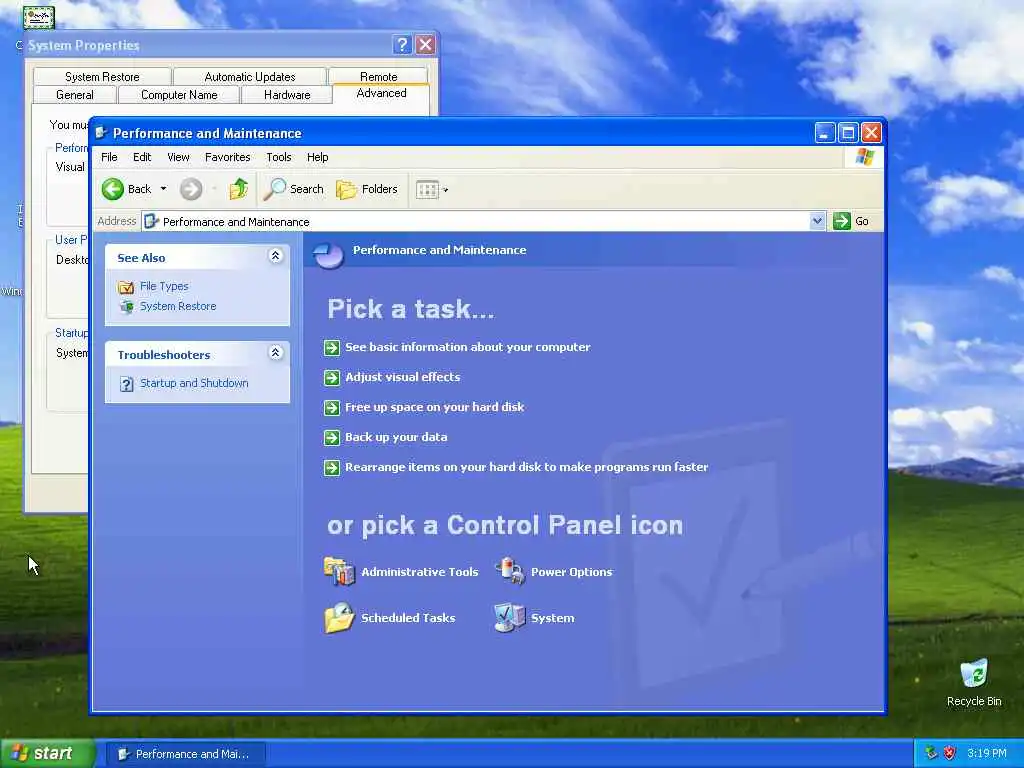Open the Favorites menu
The width and height of the screenshot is (1024, 768).
(x=227, y=157)
